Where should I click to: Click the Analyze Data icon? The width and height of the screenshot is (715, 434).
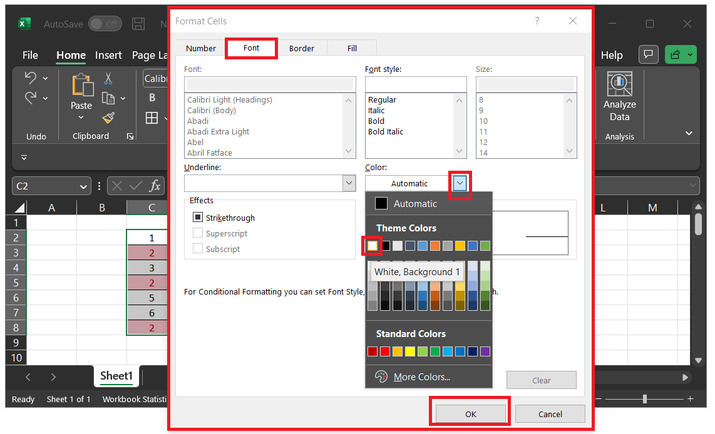click(x=619, y=84)
